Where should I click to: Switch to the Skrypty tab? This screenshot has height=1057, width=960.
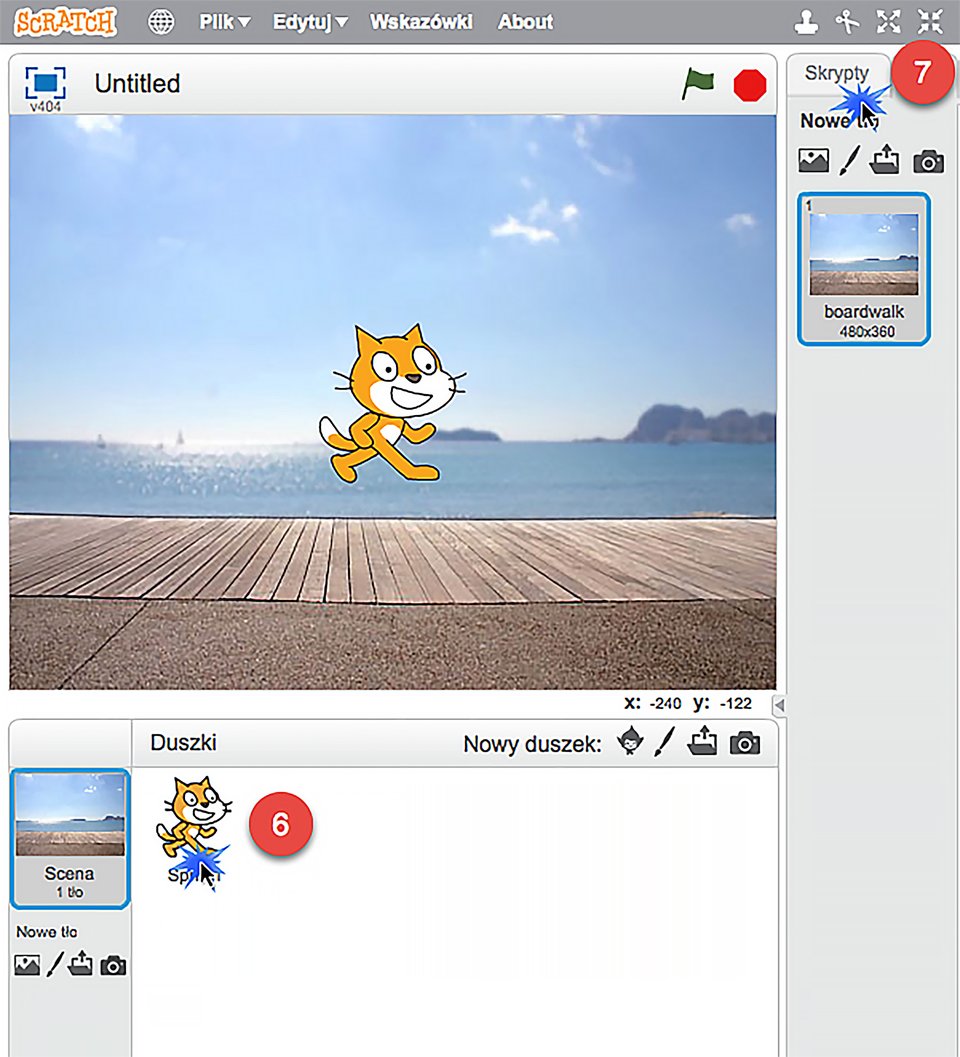point(837,73)
